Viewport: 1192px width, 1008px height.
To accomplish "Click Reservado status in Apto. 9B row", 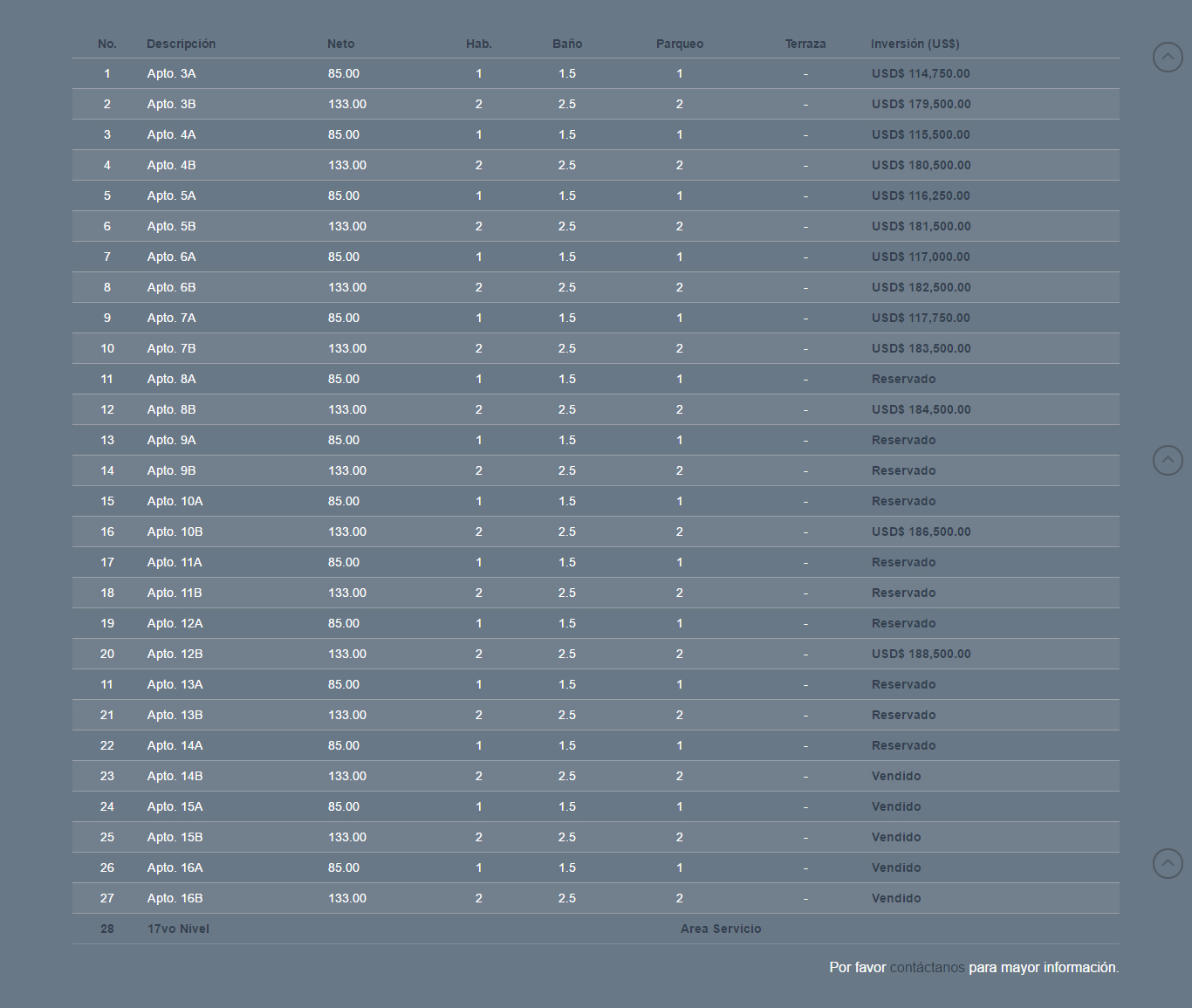I will [x=903, y=471].
